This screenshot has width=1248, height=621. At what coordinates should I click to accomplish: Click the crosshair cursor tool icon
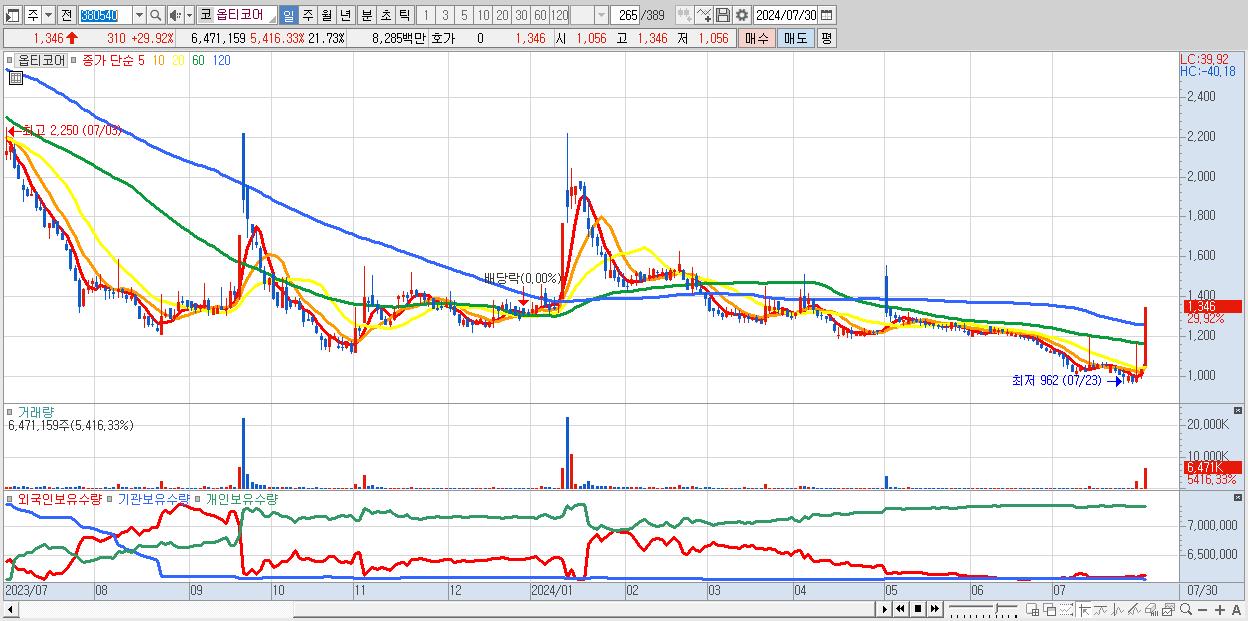[x=1083, y=609]
